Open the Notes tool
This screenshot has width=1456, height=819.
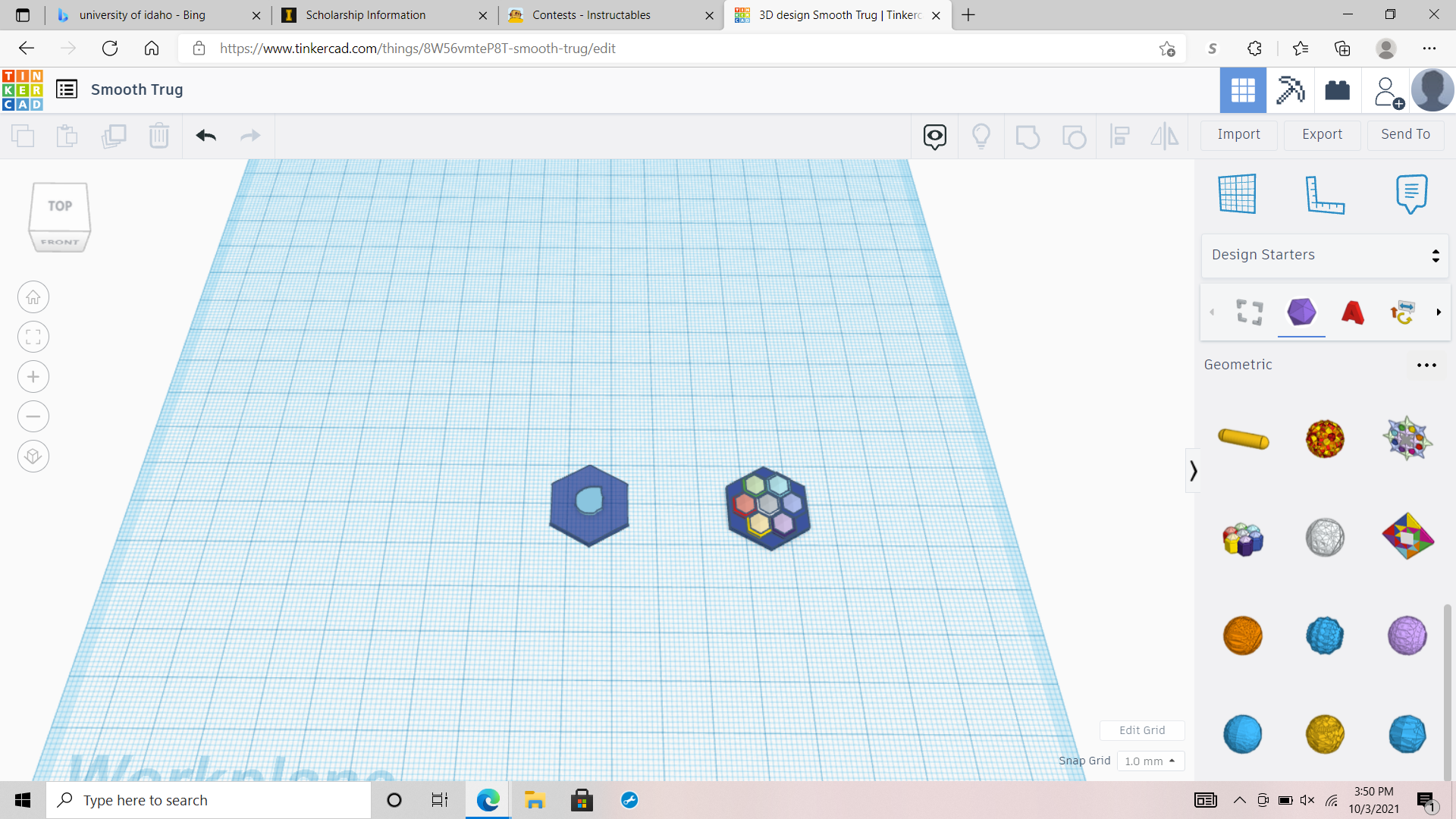coord(1410,194)
